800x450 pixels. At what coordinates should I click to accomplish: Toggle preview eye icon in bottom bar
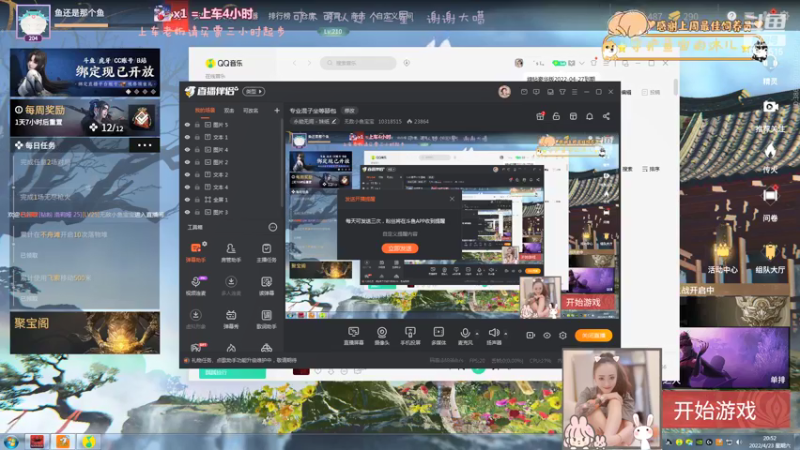click(x=546, y=335)
